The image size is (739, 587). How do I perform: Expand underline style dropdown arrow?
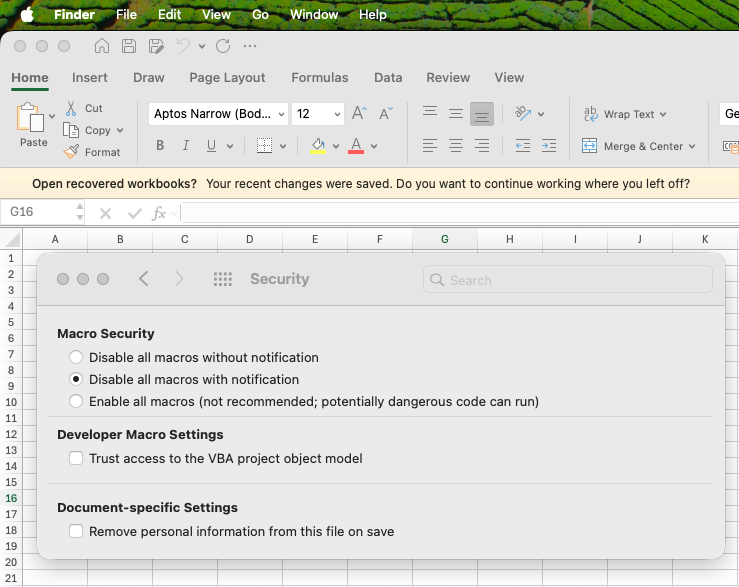point(230,146)
